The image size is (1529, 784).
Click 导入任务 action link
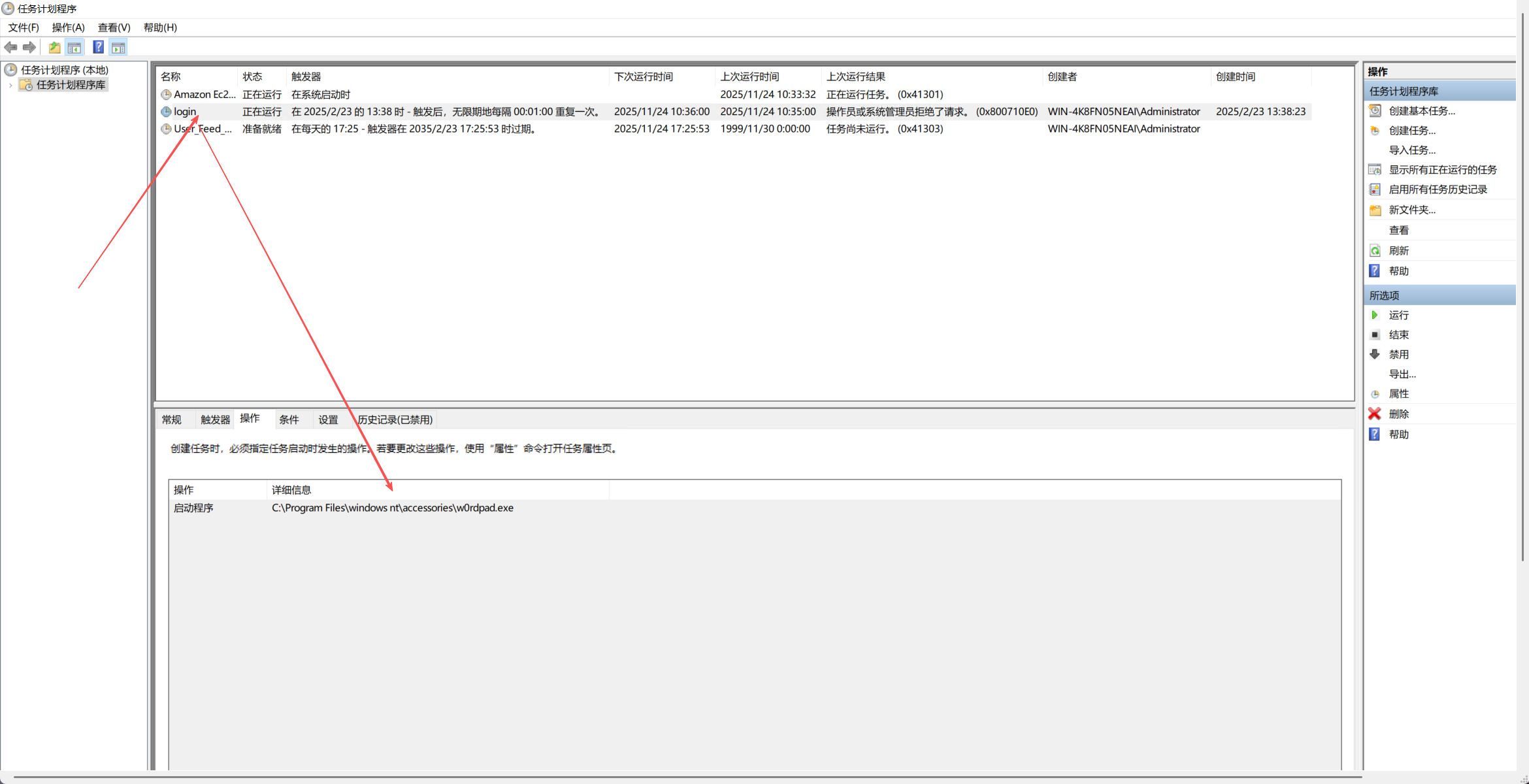[1412, 150]
